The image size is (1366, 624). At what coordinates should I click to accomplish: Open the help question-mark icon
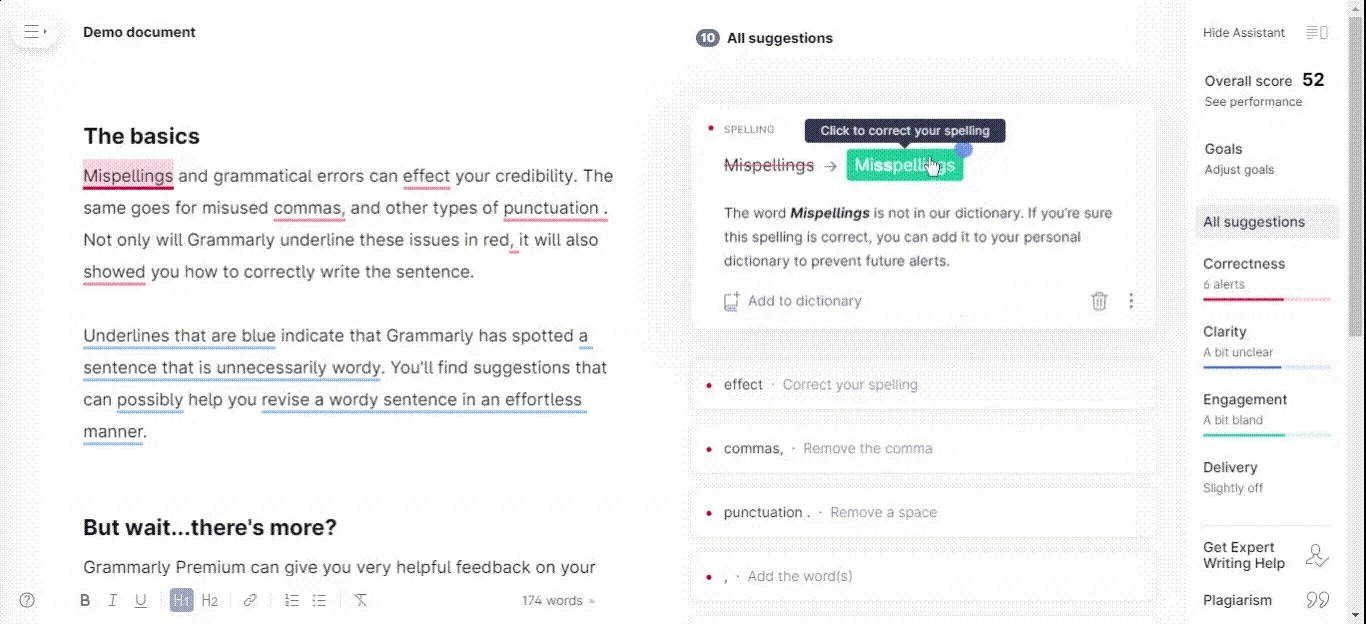coord(26,599)
